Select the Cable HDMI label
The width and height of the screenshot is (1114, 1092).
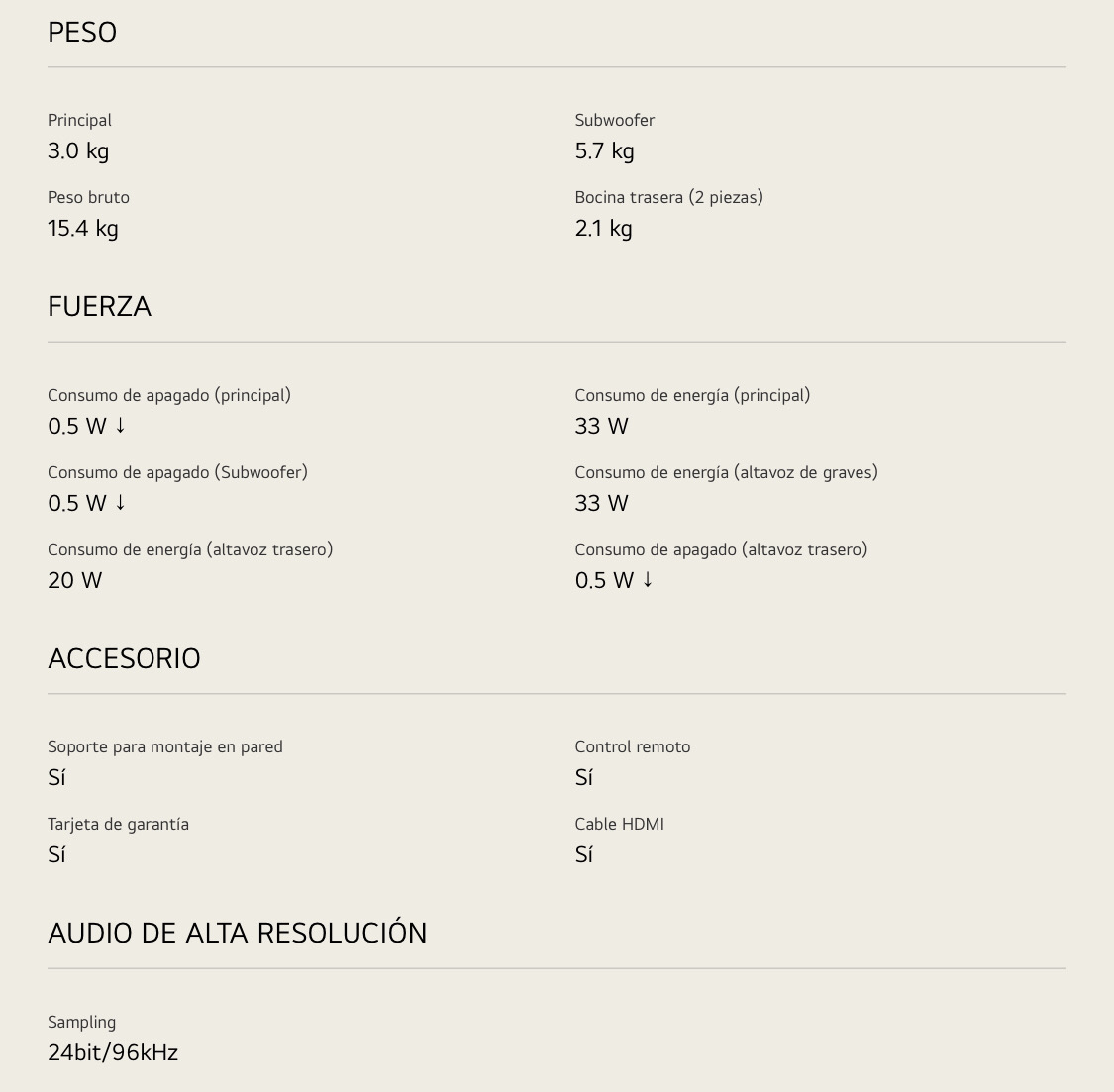coord(619,824)
